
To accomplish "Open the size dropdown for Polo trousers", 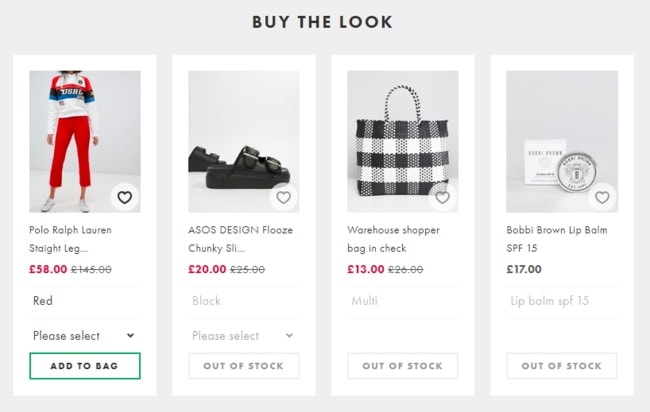I will click(84, 336).
